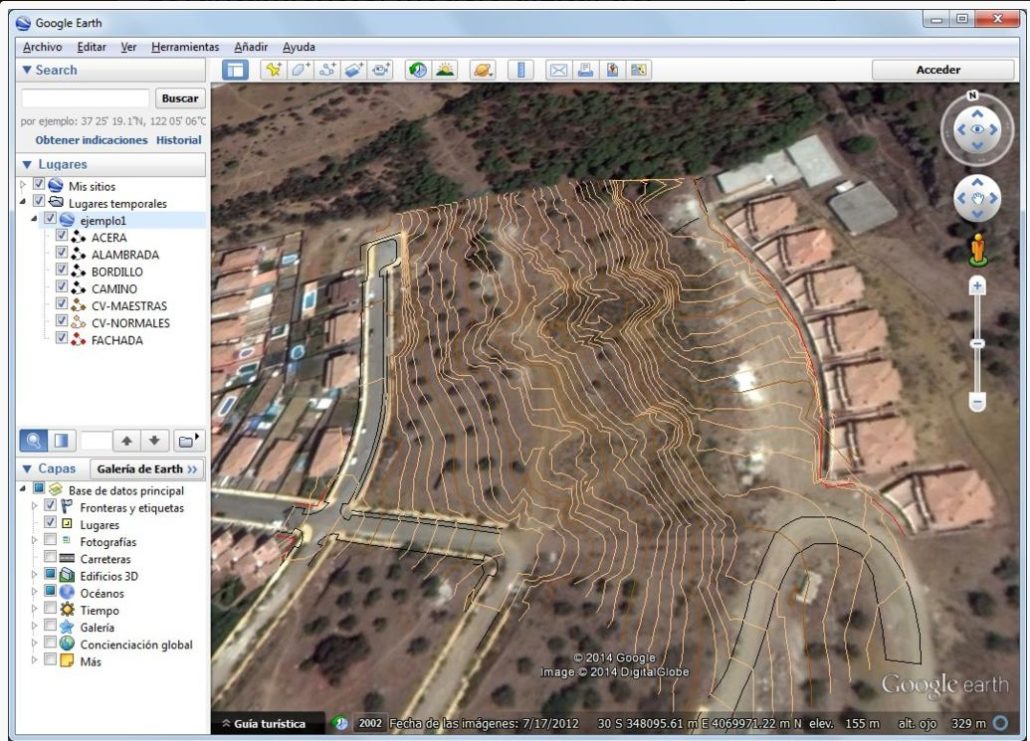Select the Add Path tool
This screenshot has height=741, width=1030.
click(327, 70)
